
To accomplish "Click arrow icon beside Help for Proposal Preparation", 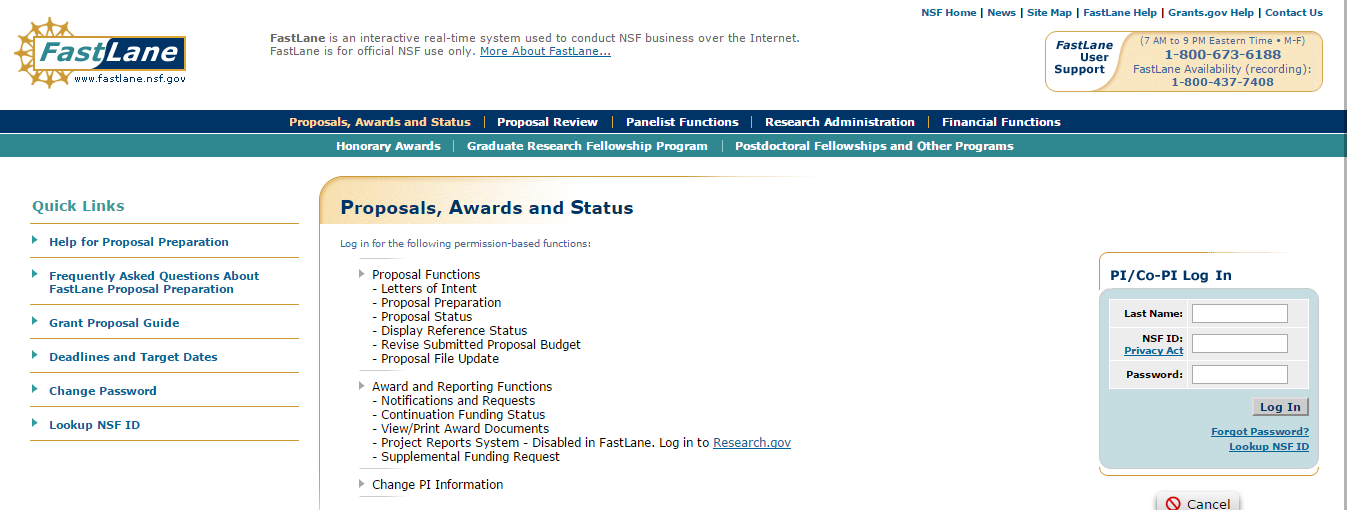I will [36, 241].
